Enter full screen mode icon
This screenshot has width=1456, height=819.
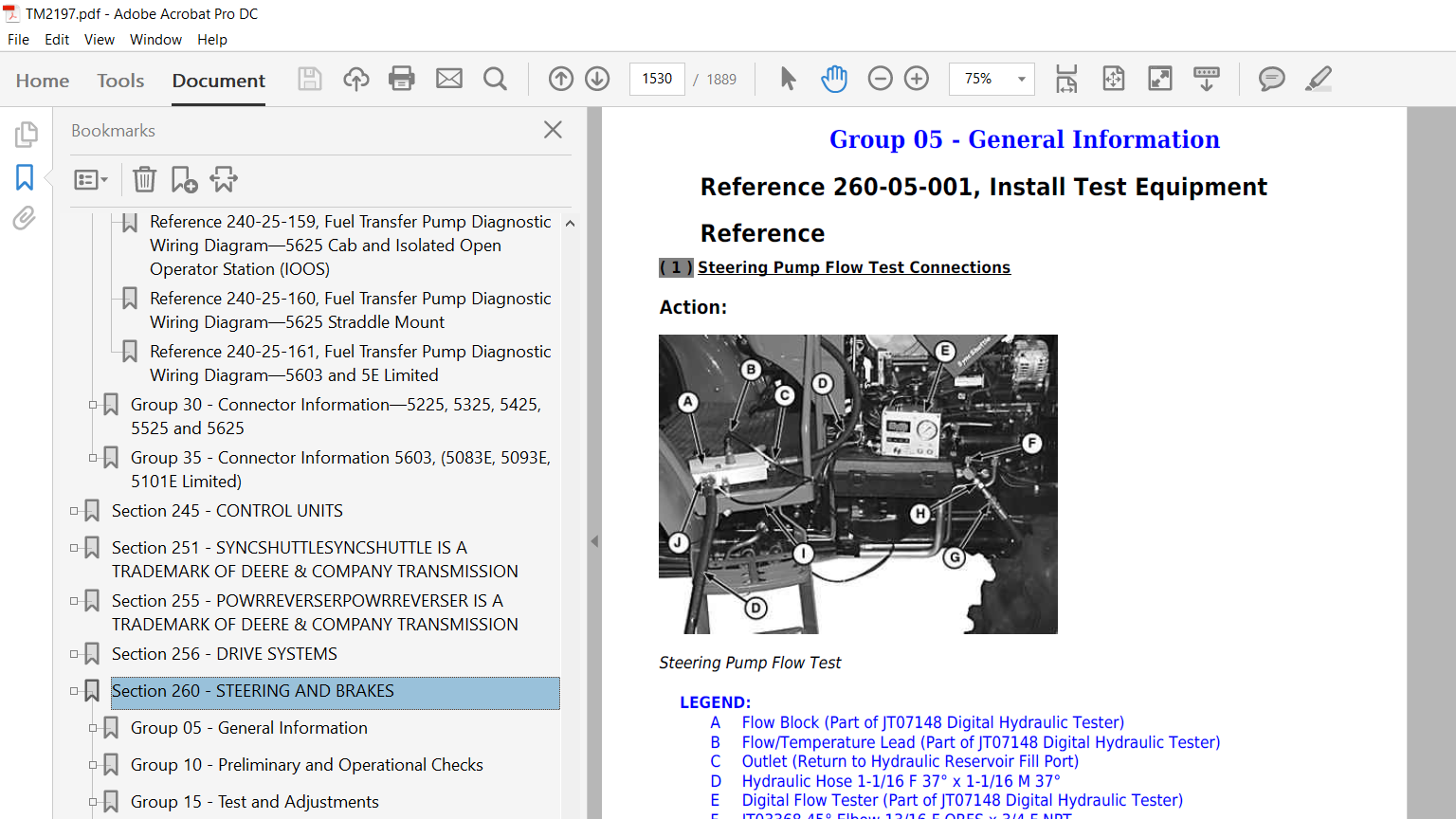coord(1160,79)
